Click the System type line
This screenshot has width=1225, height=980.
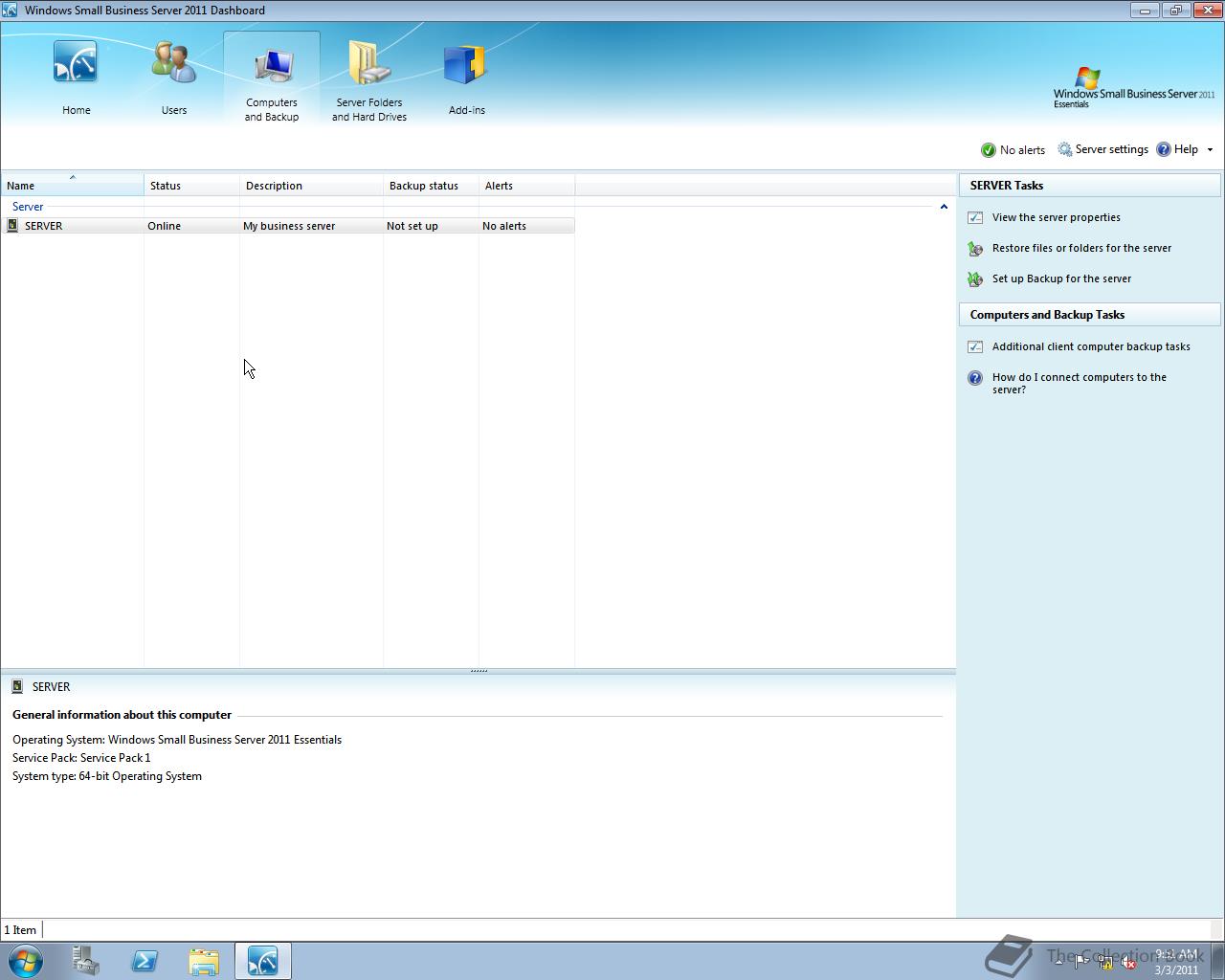tap(107, 776)
